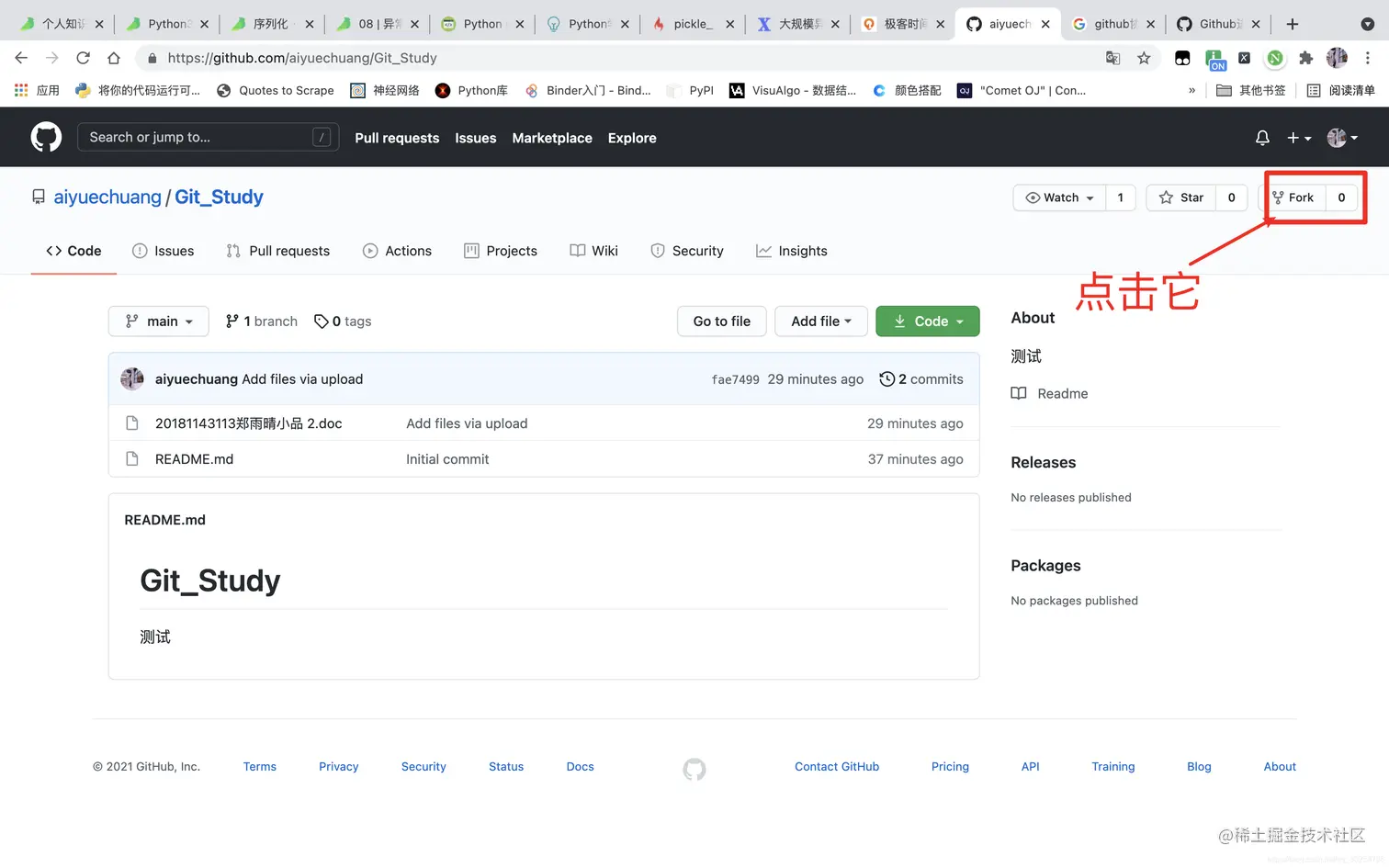Reload the current page
1389x868 pixels.
[x=83, y=58]
